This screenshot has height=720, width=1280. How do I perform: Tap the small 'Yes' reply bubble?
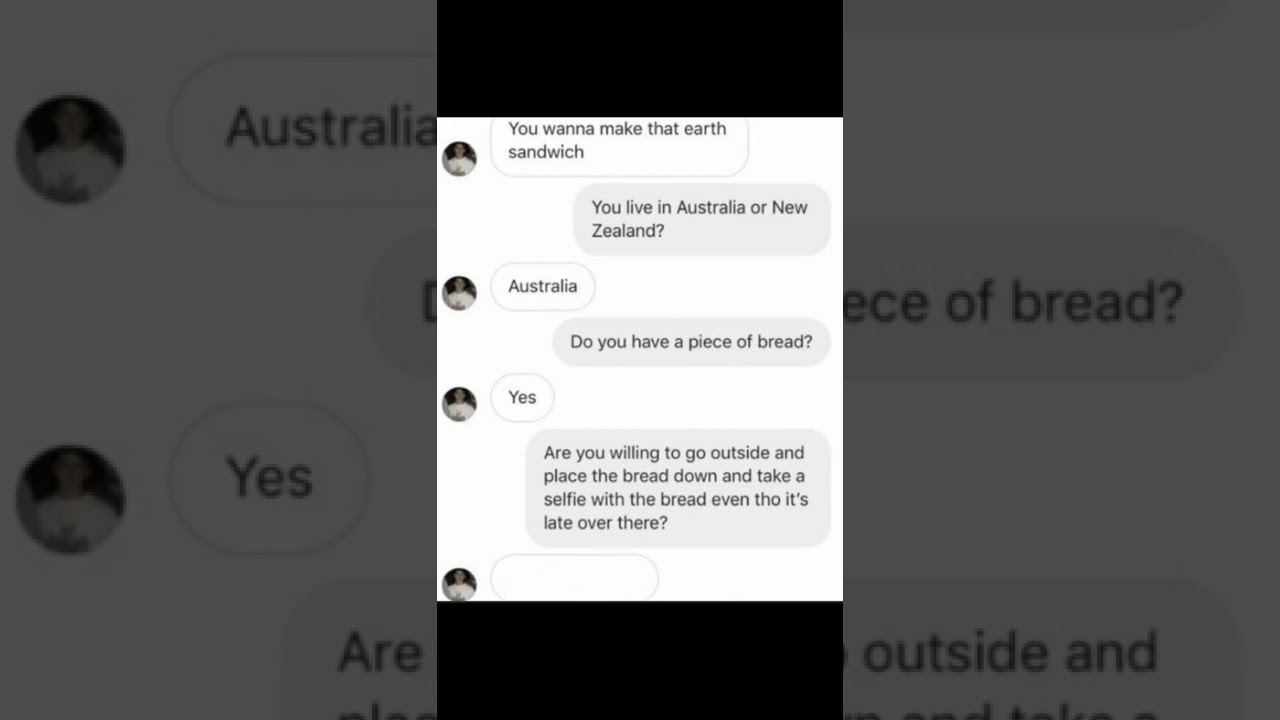click(522, 398)
